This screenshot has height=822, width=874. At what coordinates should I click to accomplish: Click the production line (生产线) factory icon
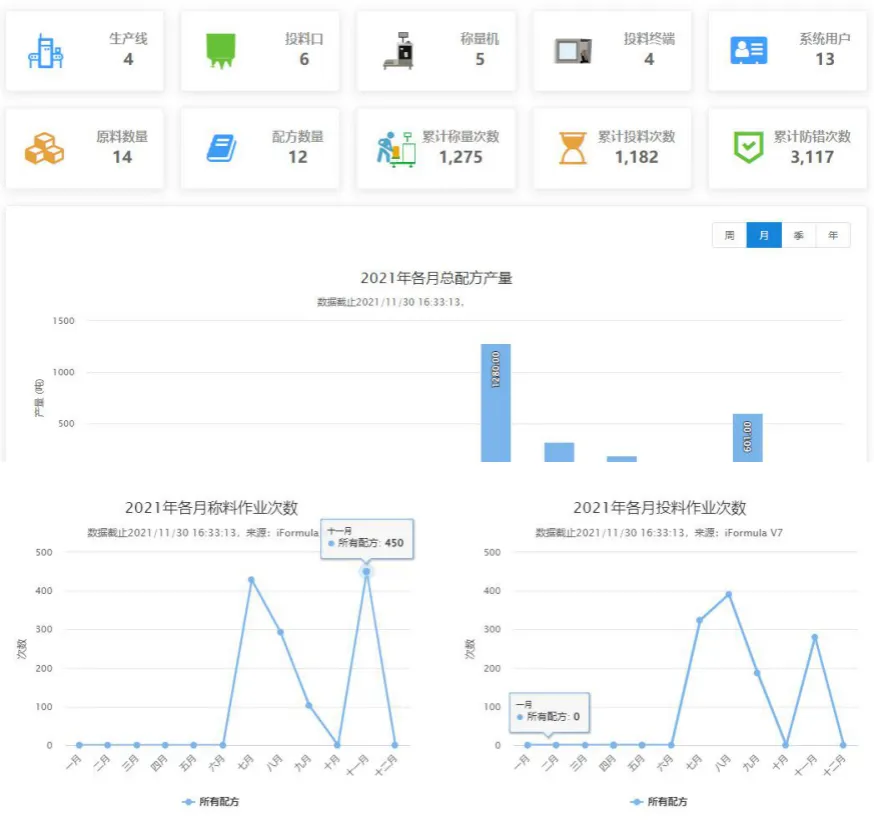[45, 51]
